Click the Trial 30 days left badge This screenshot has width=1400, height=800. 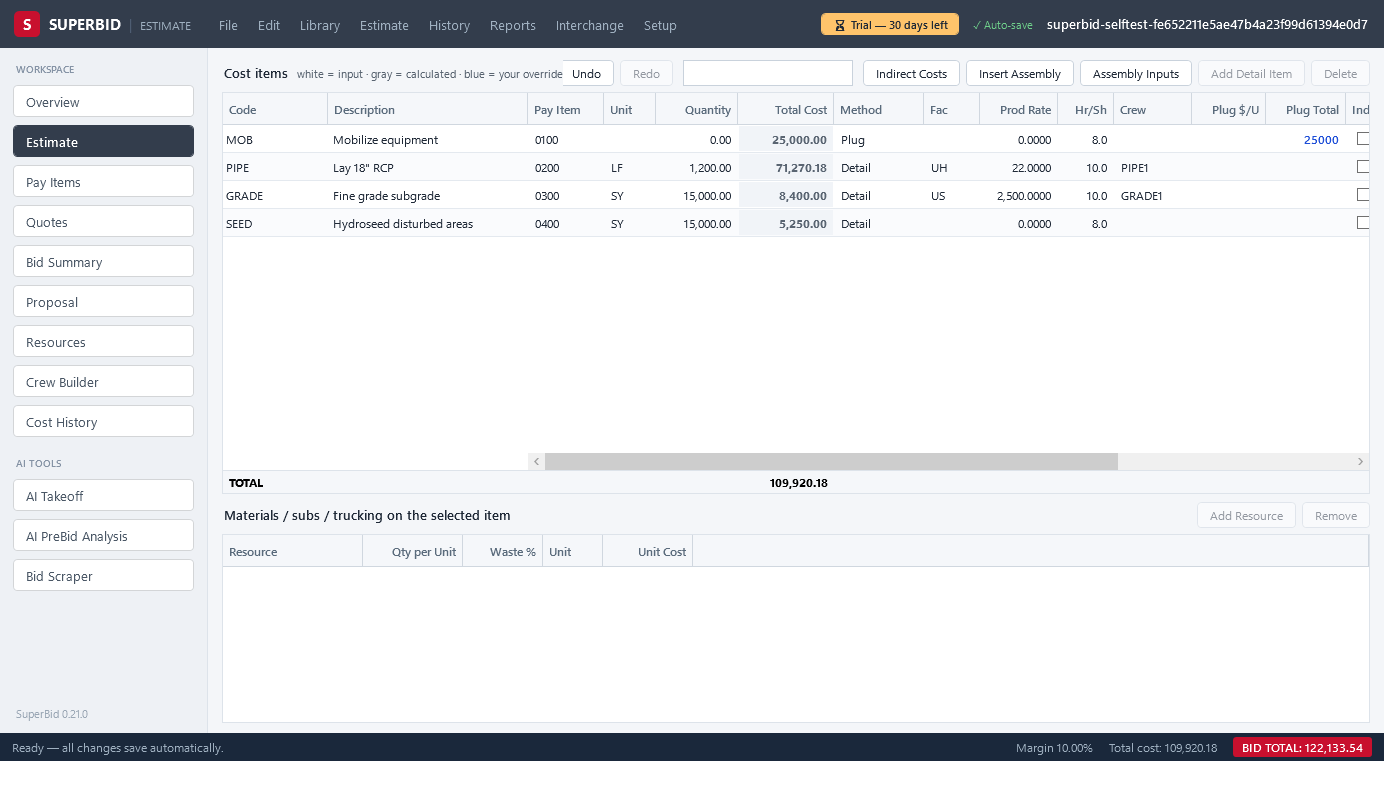(890, 25)
